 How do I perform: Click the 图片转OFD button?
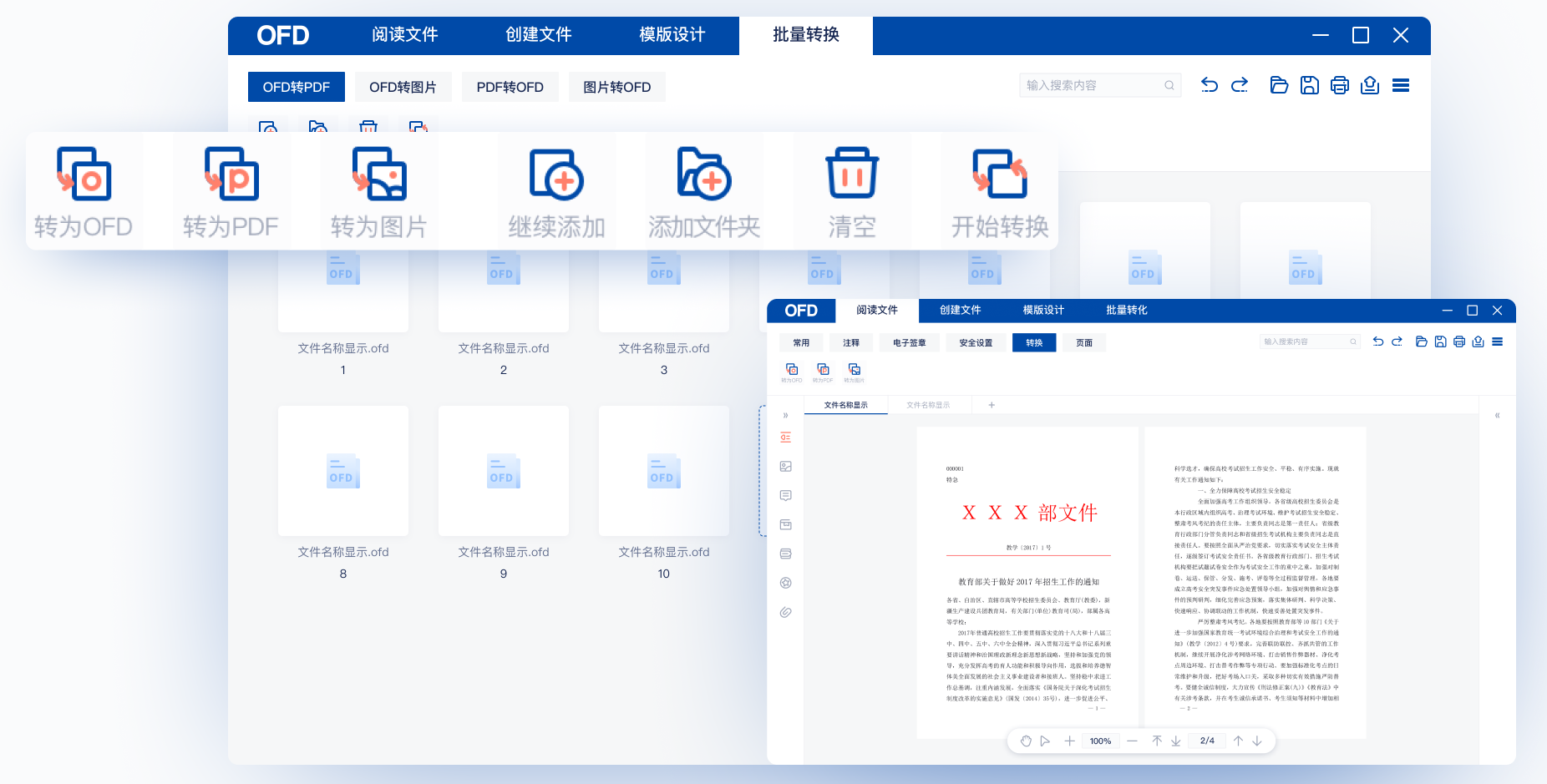(x=617, y=87)
